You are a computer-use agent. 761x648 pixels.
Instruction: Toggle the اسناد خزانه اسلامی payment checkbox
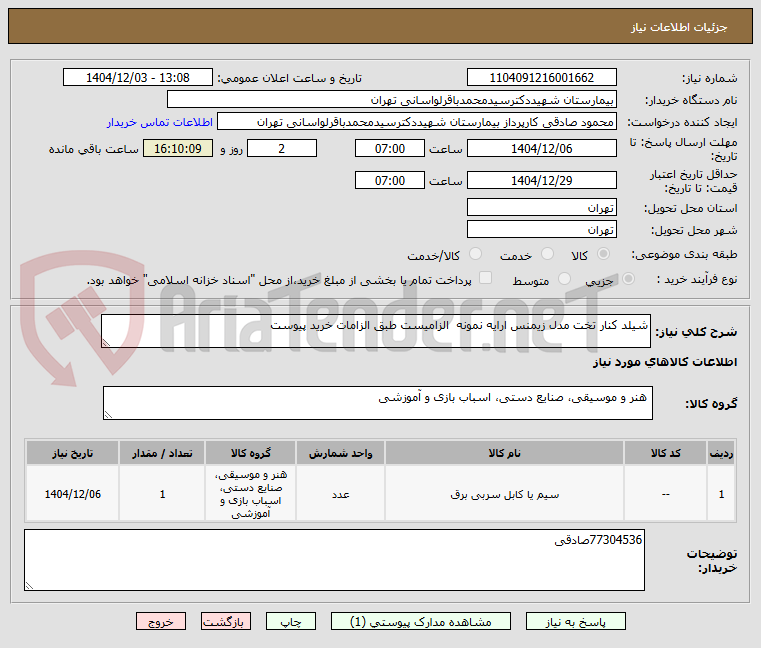(x=485, y=278)
